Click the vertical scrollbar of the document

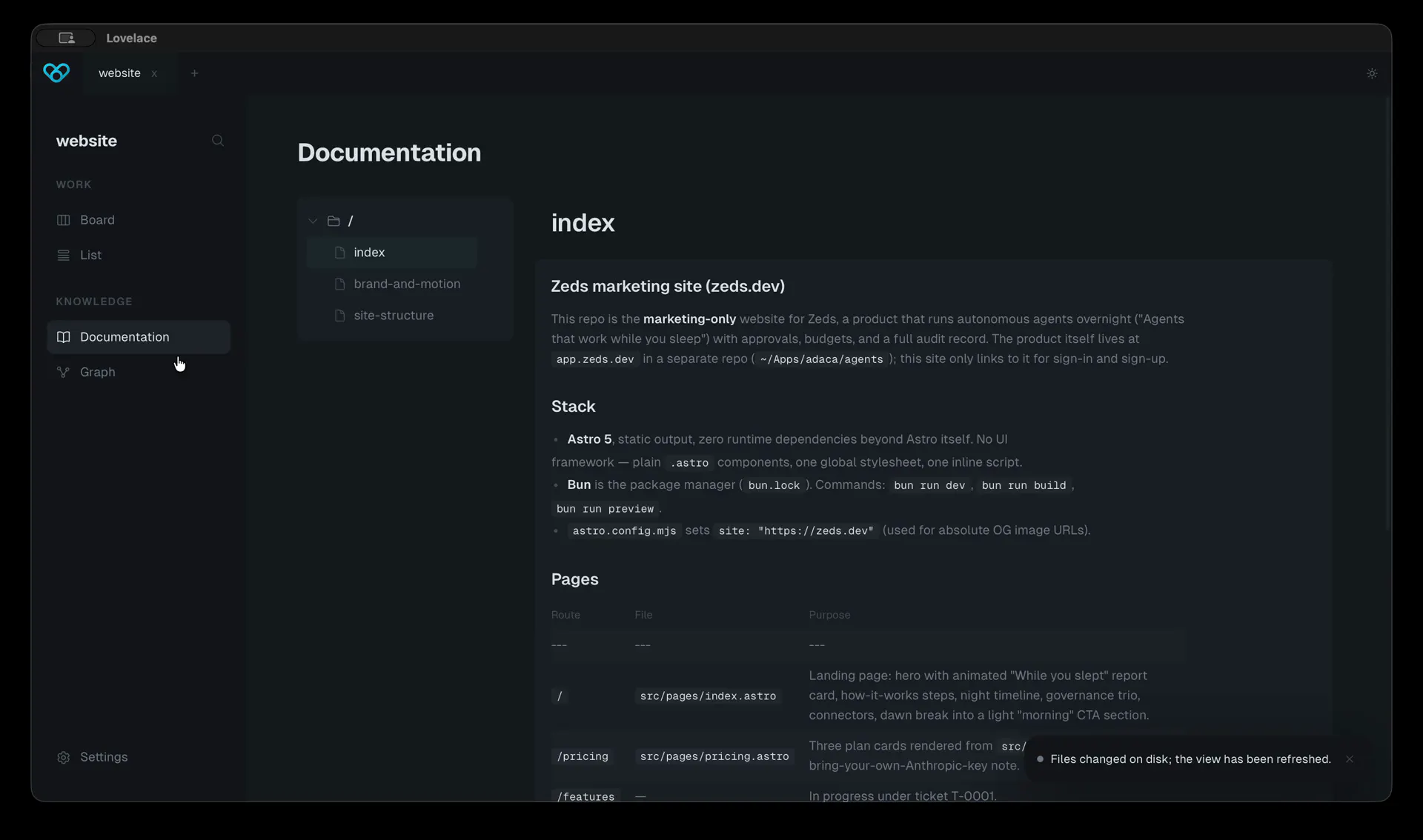(1387, 315)
